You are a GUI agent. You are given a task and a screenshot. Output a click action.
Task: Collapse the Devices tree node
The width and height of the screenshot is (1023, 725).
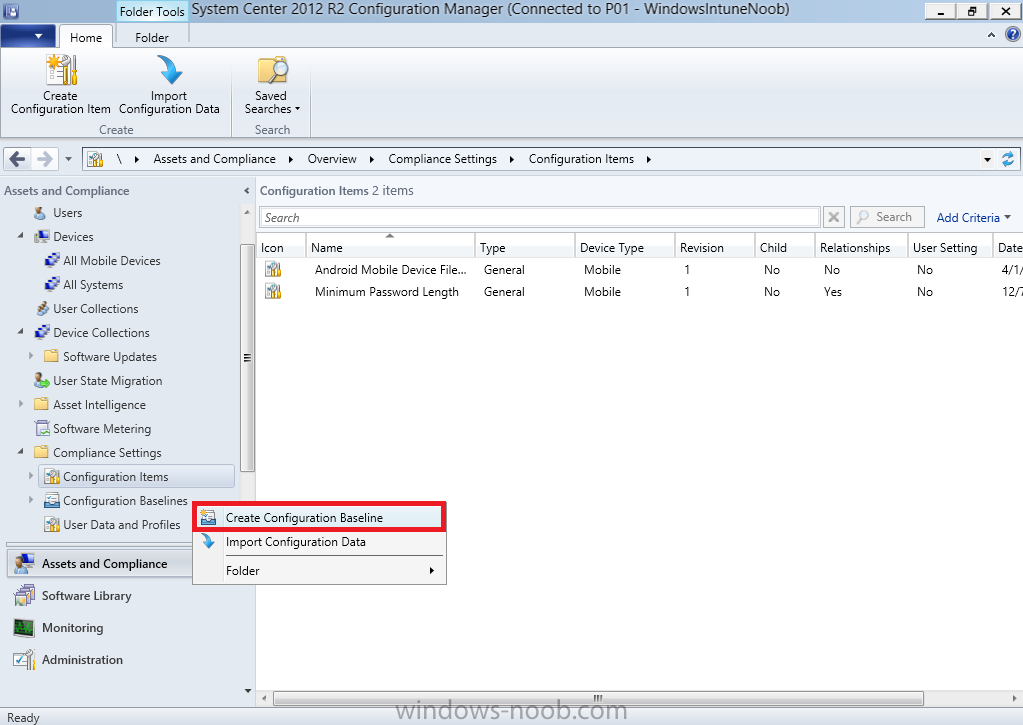(x=21, y=235)
